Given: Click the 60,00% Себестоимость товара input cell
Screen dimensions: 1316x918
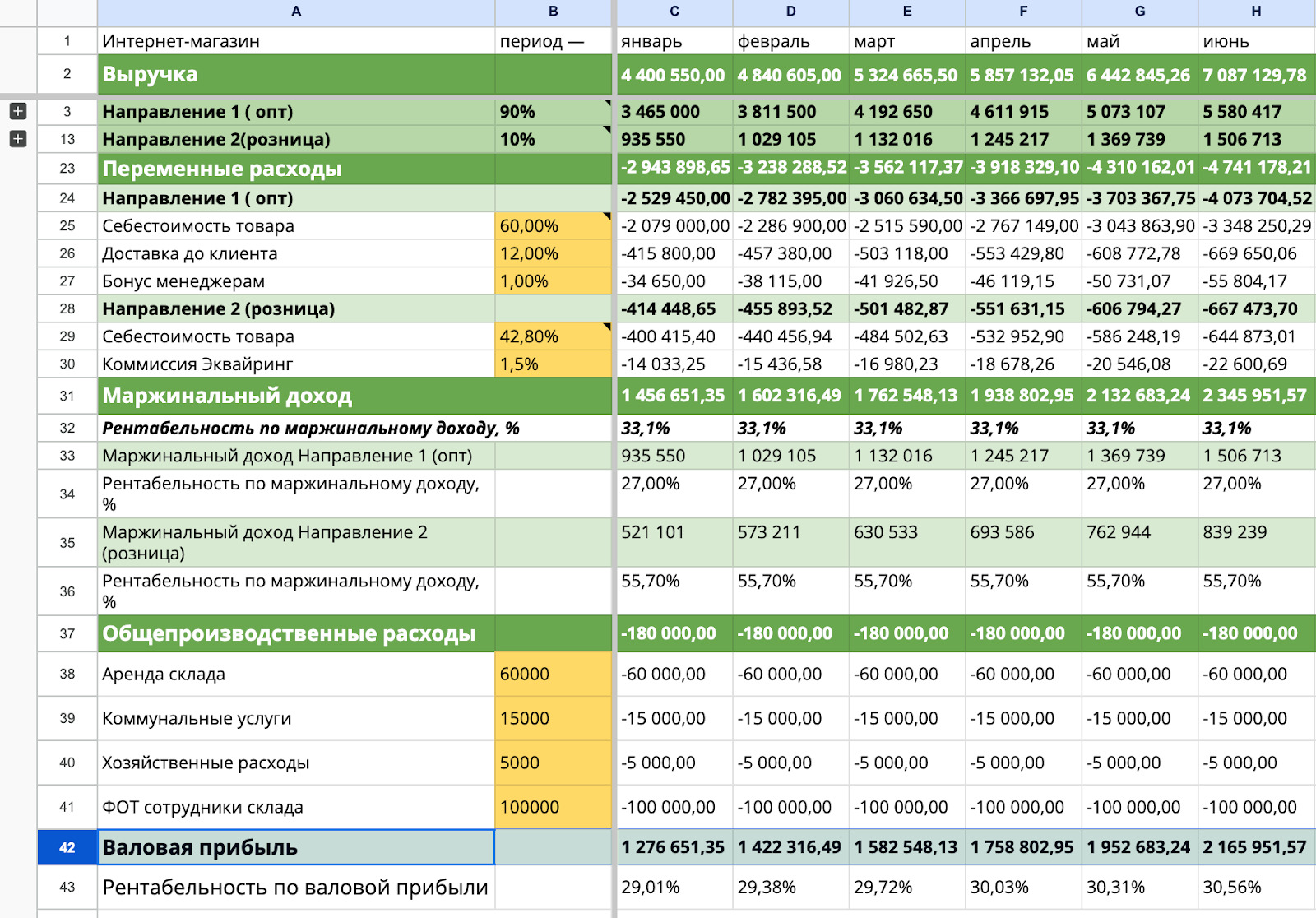Looking at the screenshot, I should [553, 226].
